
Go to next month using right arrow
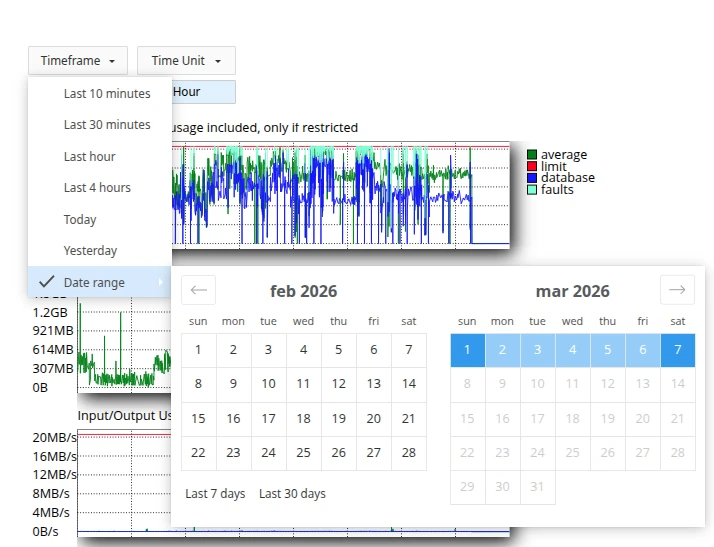point(677,290)
